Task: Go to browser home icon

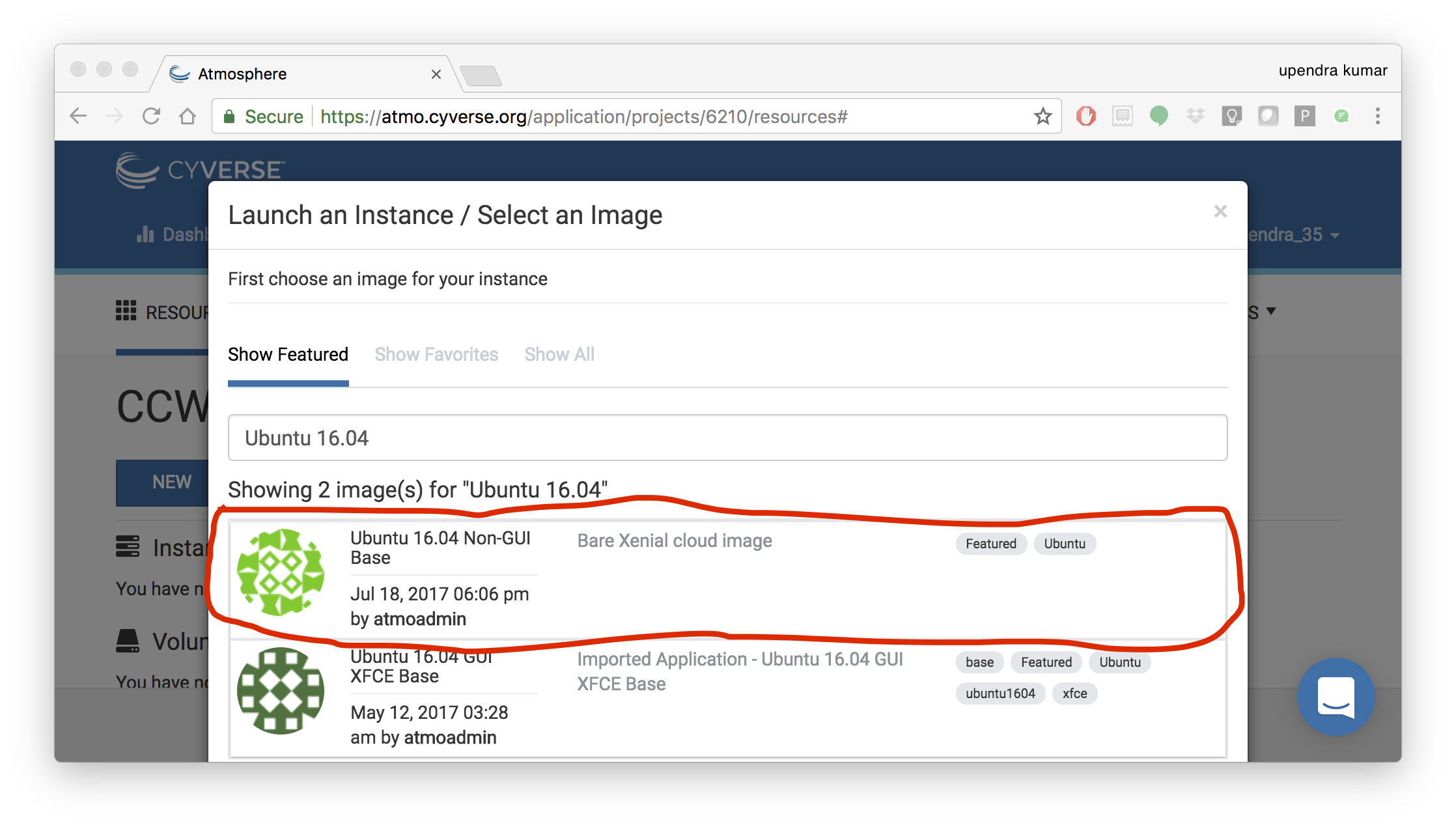Action: pyautogui.click(x=188, y=117)
